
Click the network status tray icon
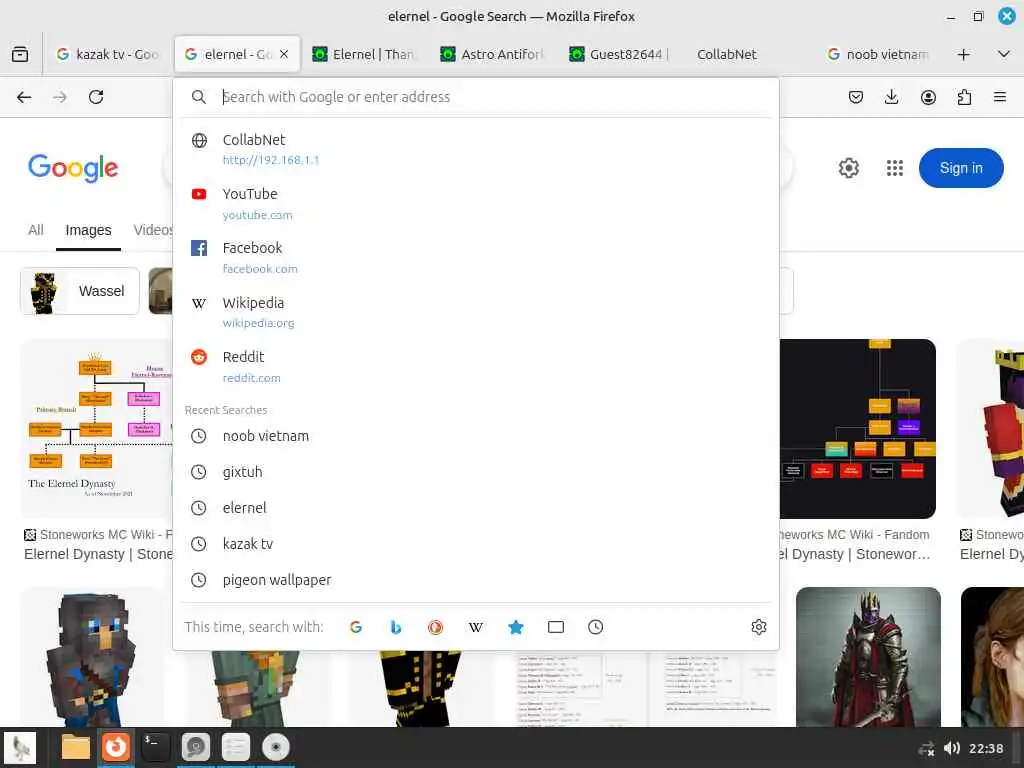coord(926,748)
